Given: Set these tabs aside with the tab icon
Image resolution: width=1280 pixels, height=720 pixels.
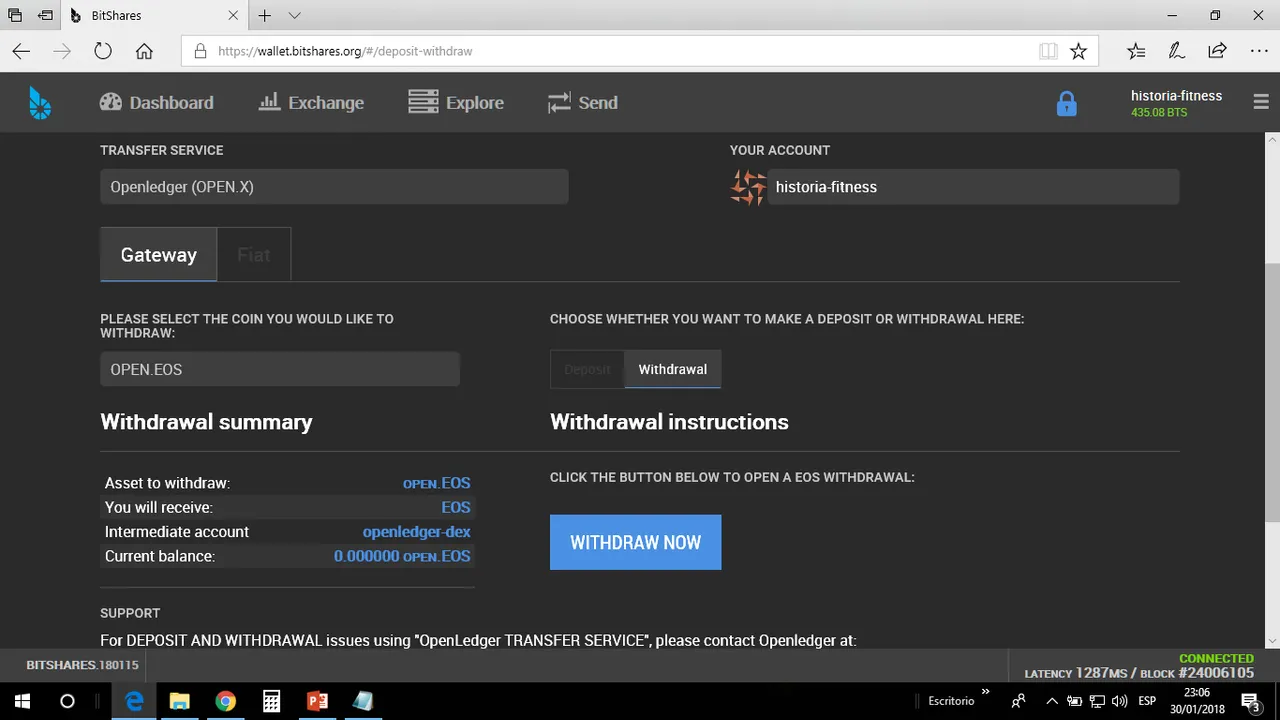Looking at the screenshot, I should coord(46,16).
